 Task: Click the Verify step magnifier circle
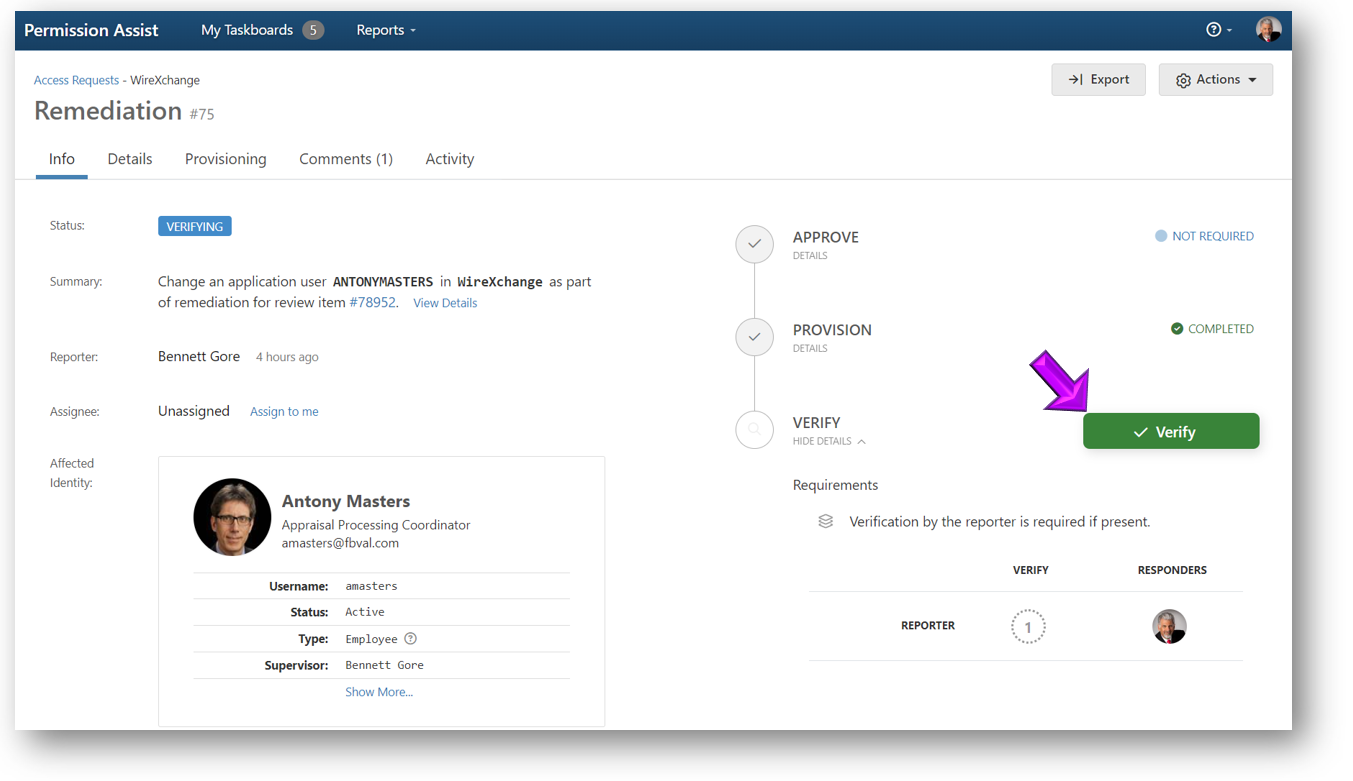coord(754,429)
